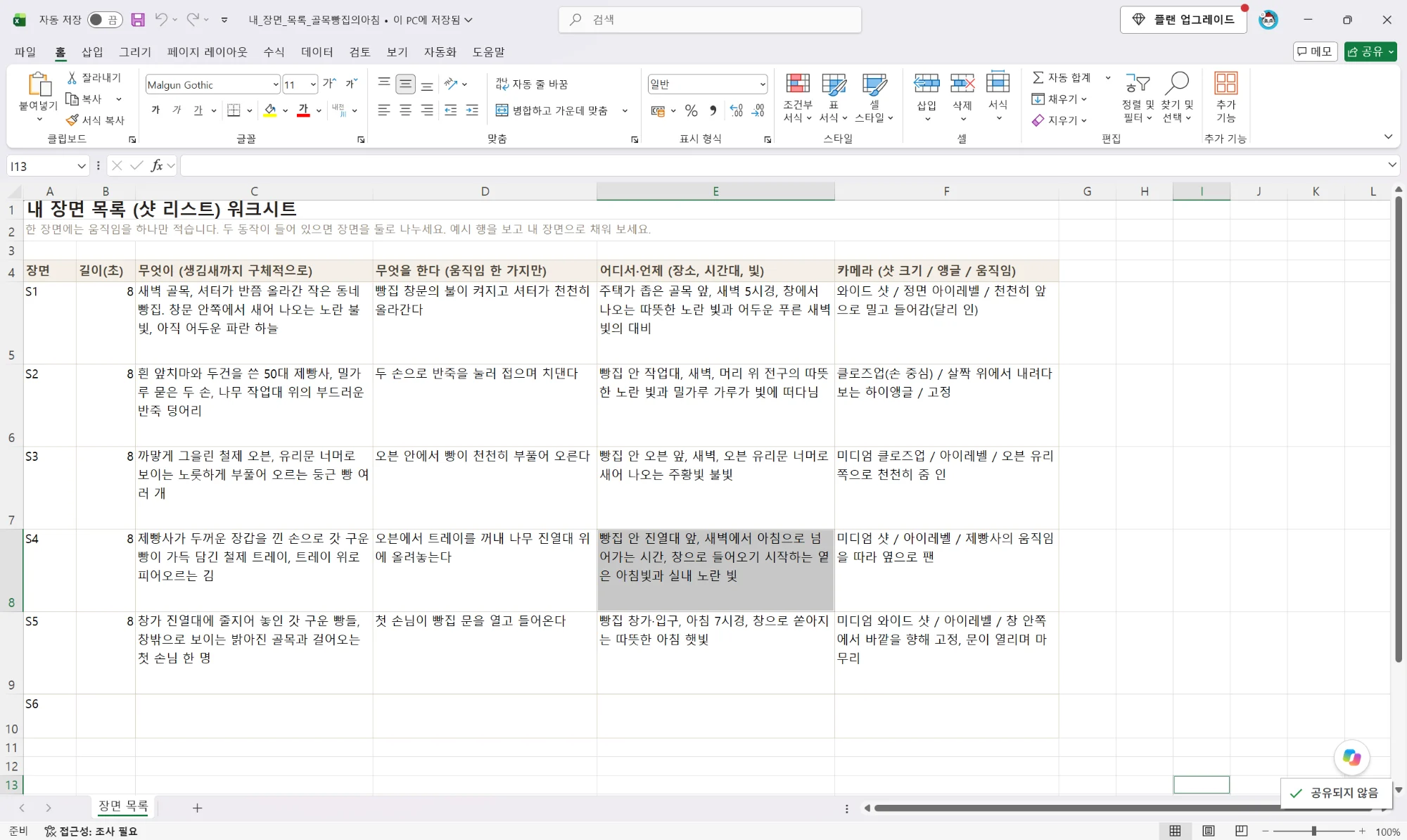Open the 수식 ribbon tab
Screen dimensions: 1407x840
tap(274, 51)
